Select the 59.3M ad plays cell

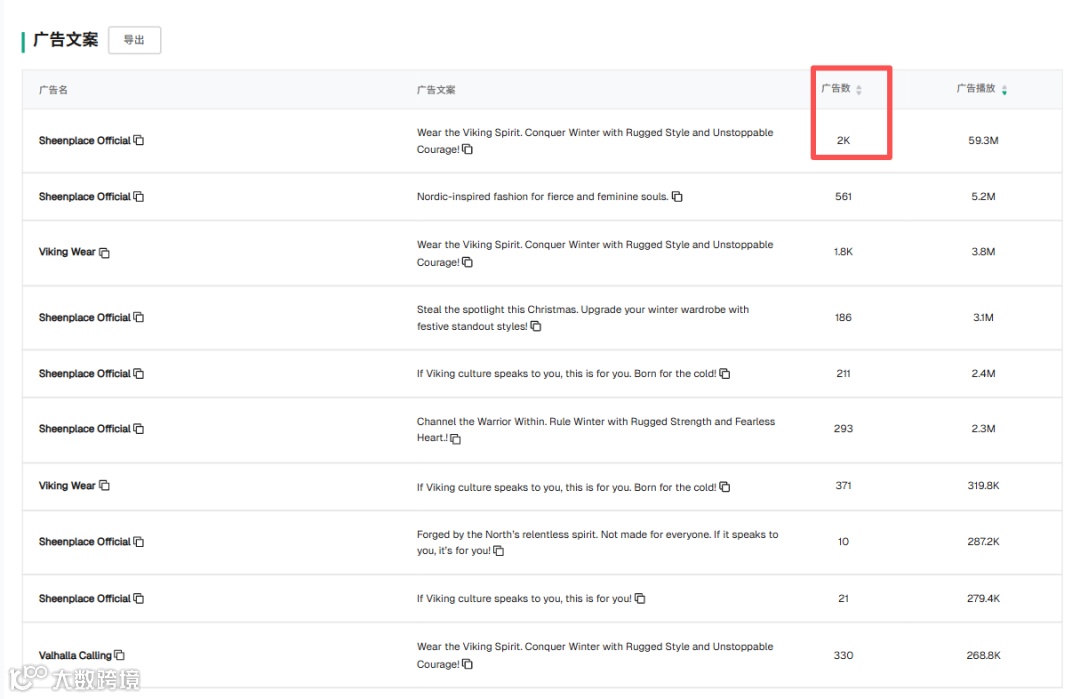[983, 141]
